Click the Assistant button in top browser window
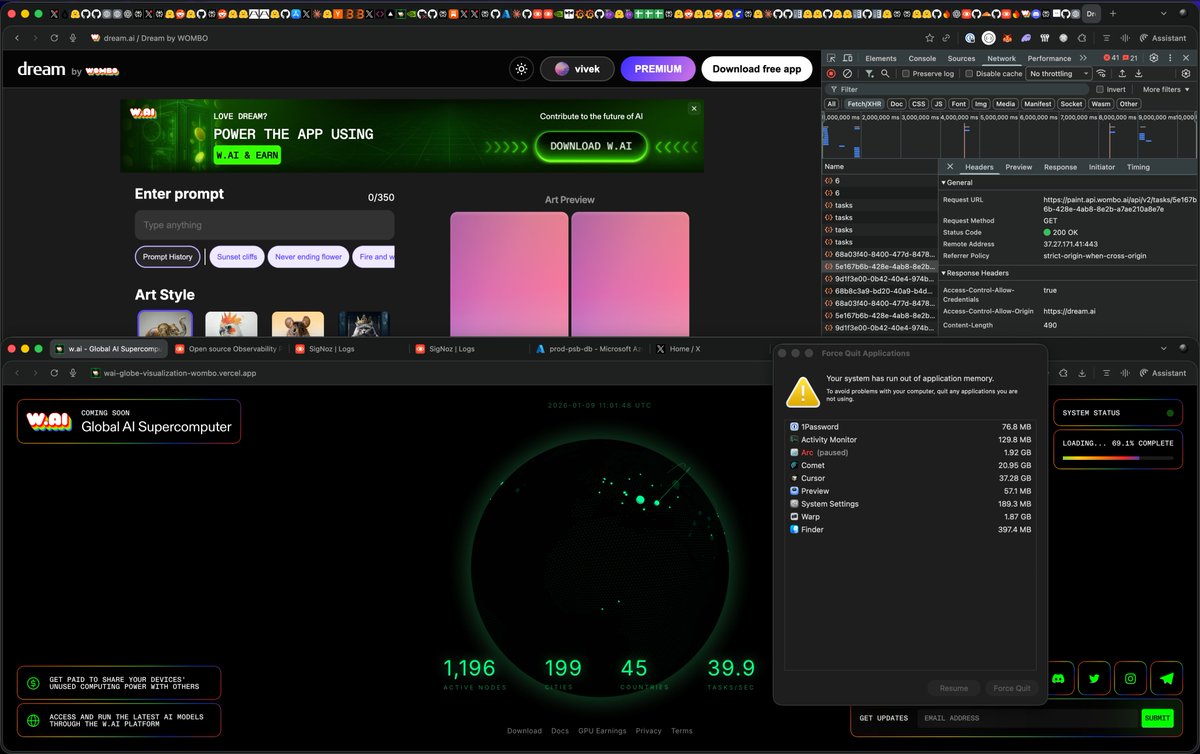The height and width of the screenshot is (754, 1200). point(1161,37)
